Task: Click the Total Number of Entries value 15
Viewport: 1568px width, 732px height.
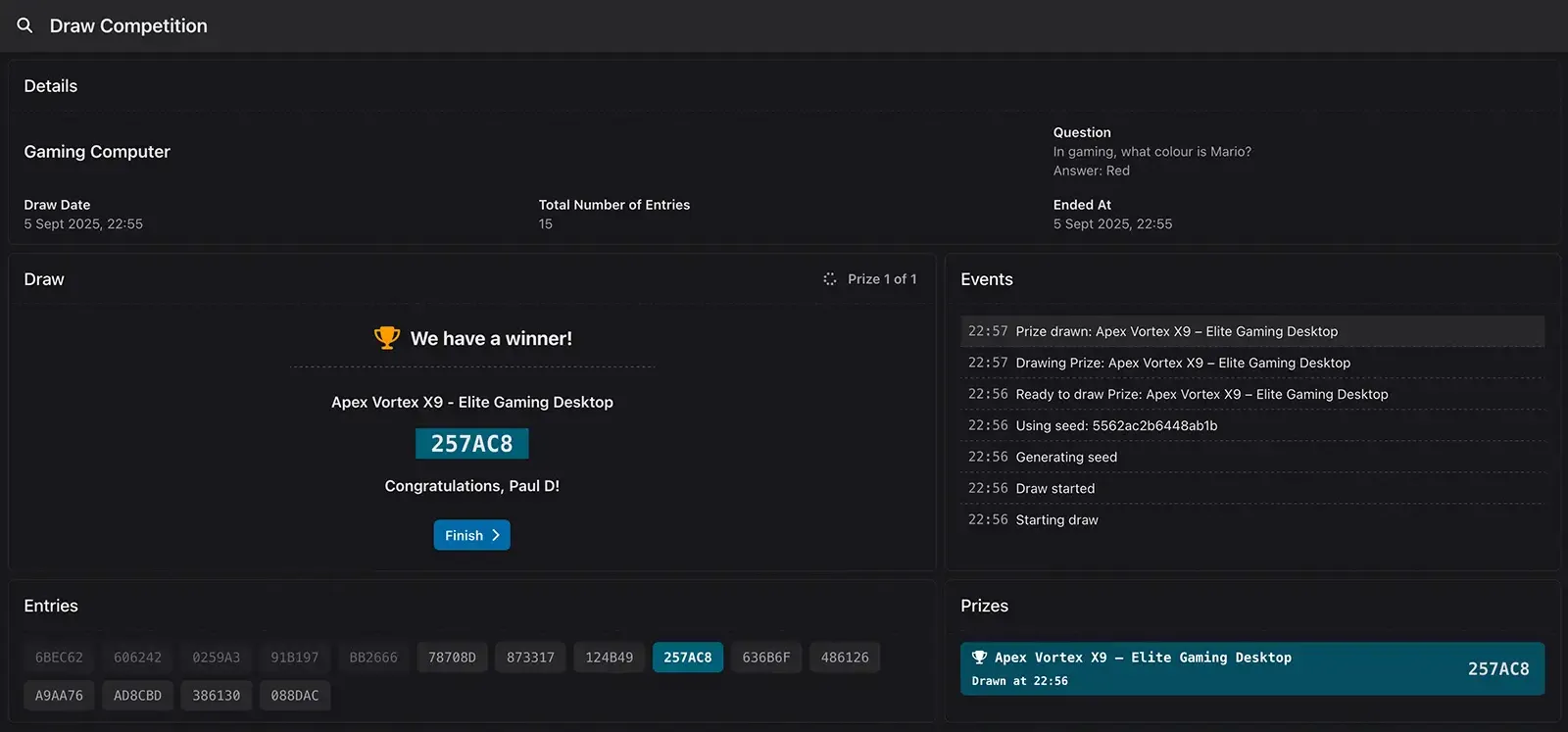Action: pyautogui.click(x=546, y=224)
